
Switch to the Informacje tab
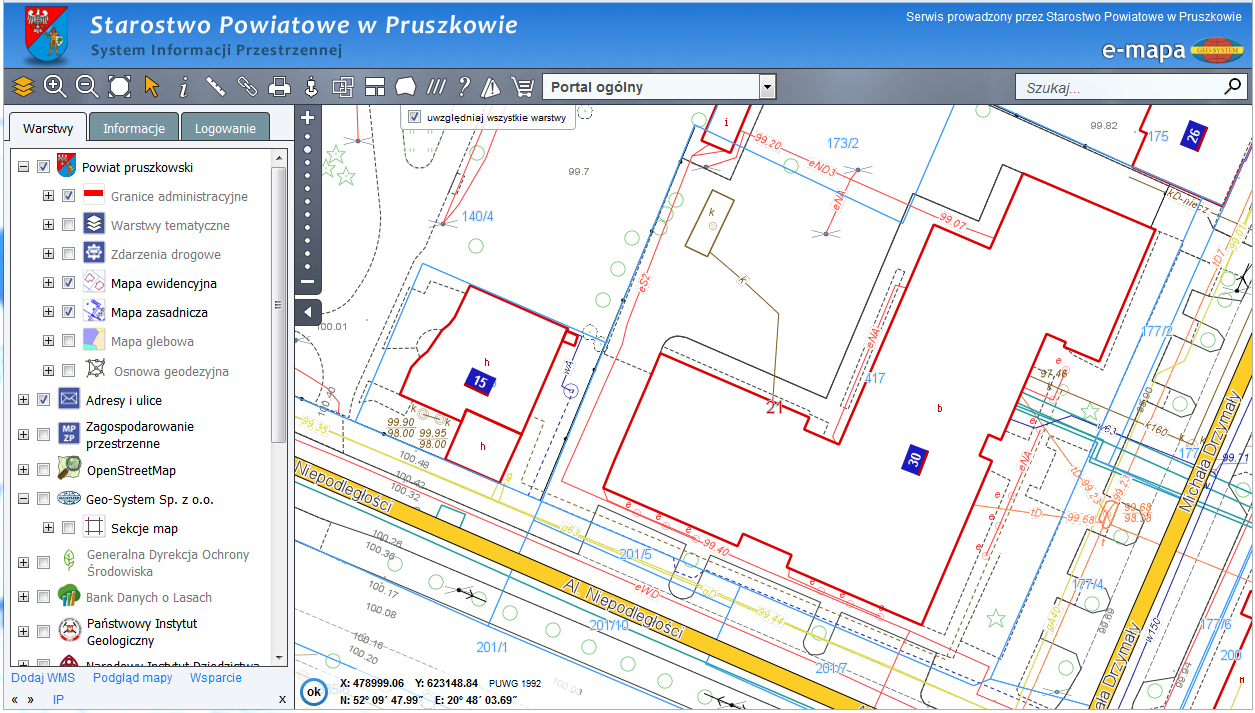(134, 128)
